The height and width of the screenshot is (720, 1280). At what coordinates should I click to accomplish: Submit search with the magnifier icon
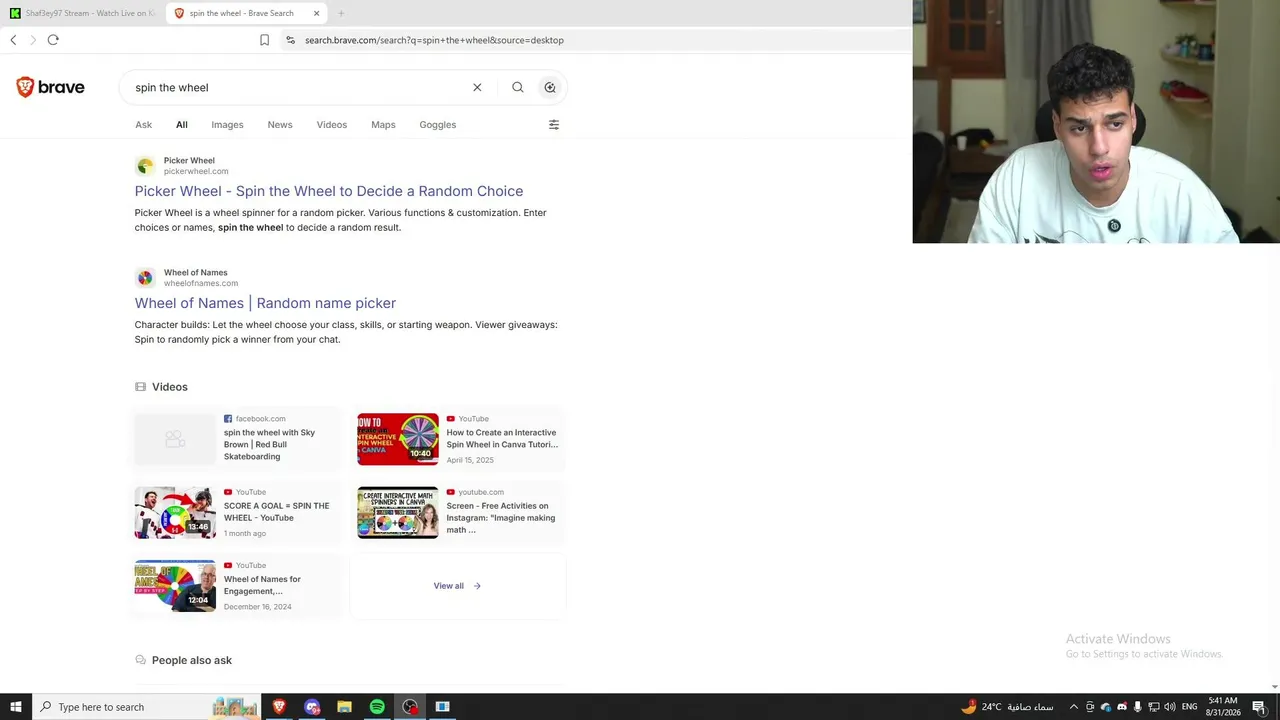[518, 87]
